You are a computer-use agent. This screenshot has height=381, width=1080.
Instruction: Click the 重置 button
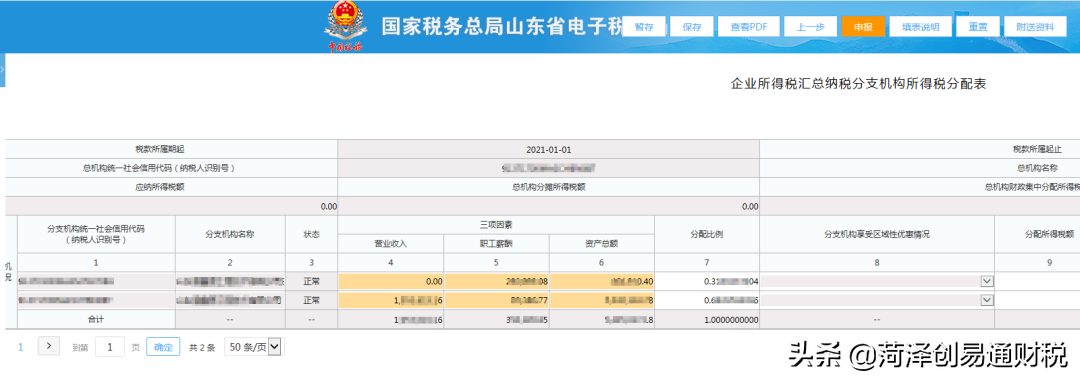pyautogui.click(x=977, y=27)
